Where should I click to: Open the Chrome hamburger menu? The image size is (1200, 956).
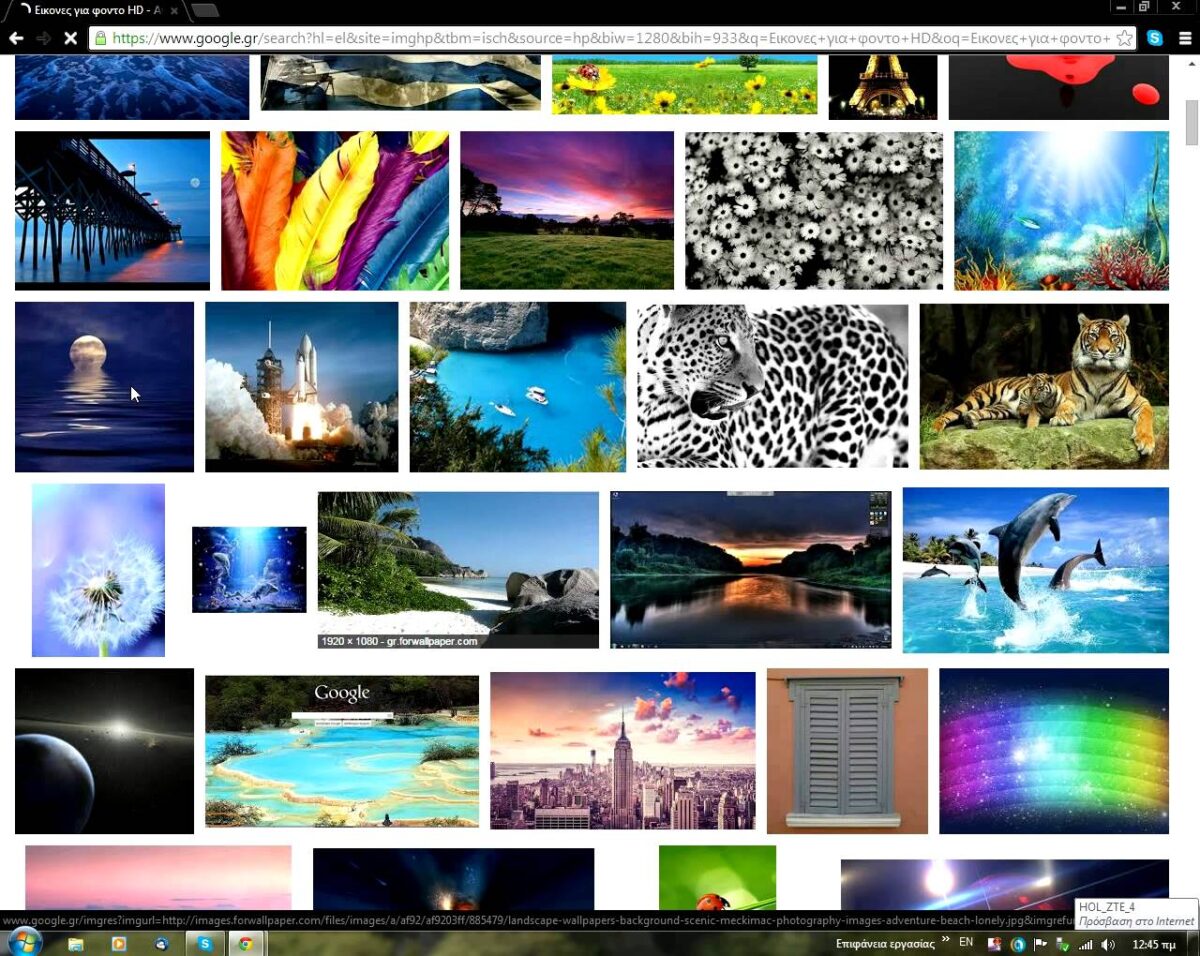point(1185,38)
